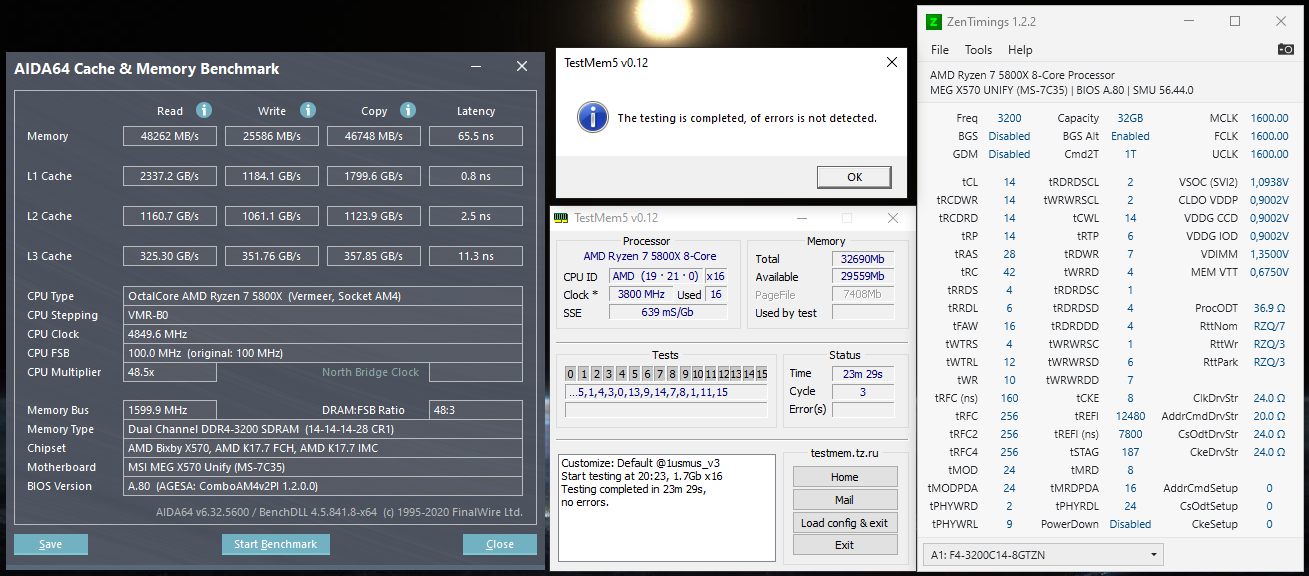Open the A1: F4-3200C14-8GTZN module dropdown

point(1043,554)
